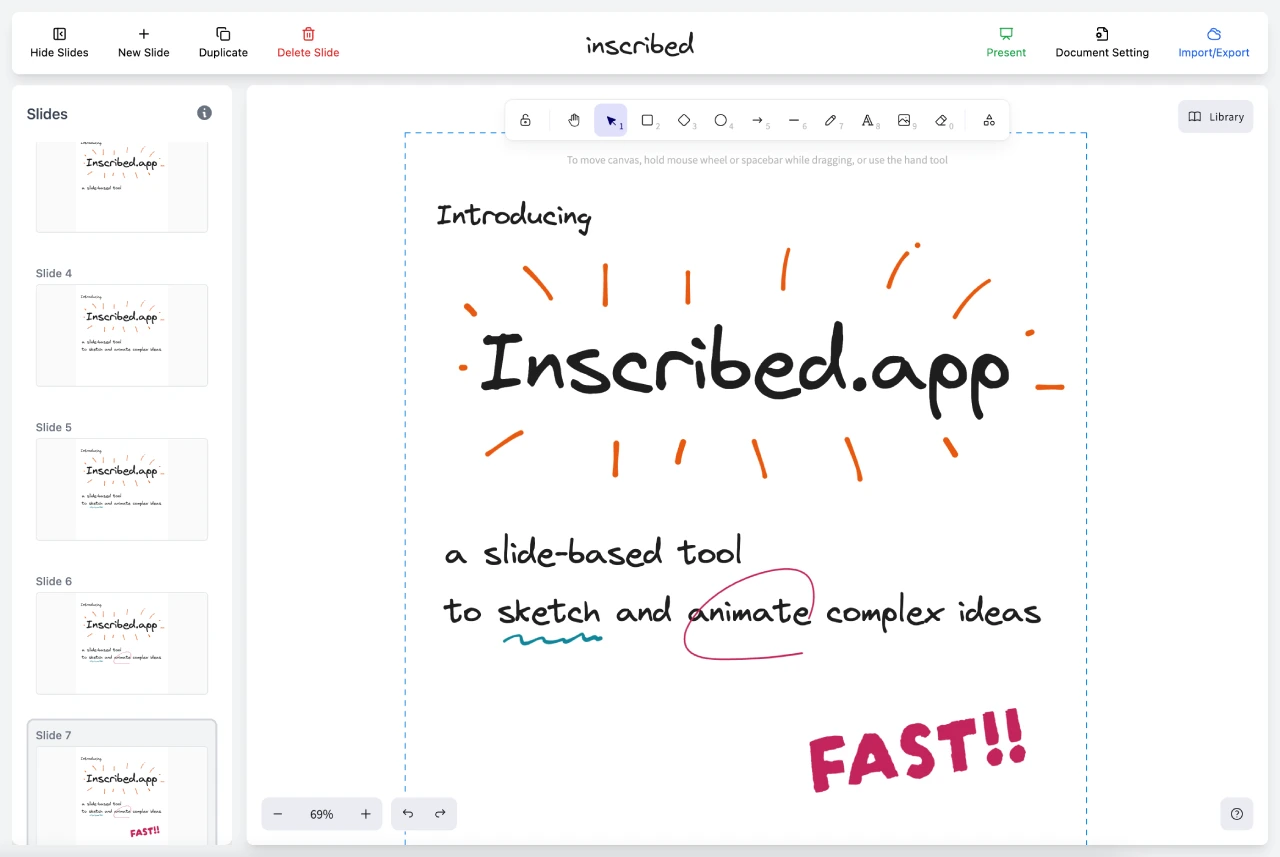This screenshot has width=1280, height=857.
Task: Open Document Setting
Action: pyautogui.click(x=1102, y=43)
